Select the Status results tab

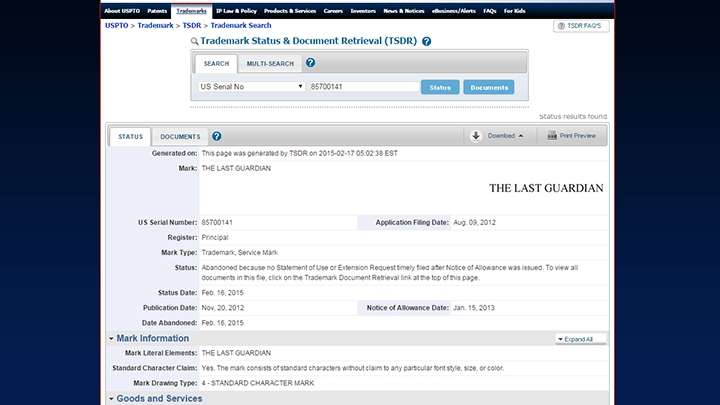pyautogui.click(x=130, y=137)
